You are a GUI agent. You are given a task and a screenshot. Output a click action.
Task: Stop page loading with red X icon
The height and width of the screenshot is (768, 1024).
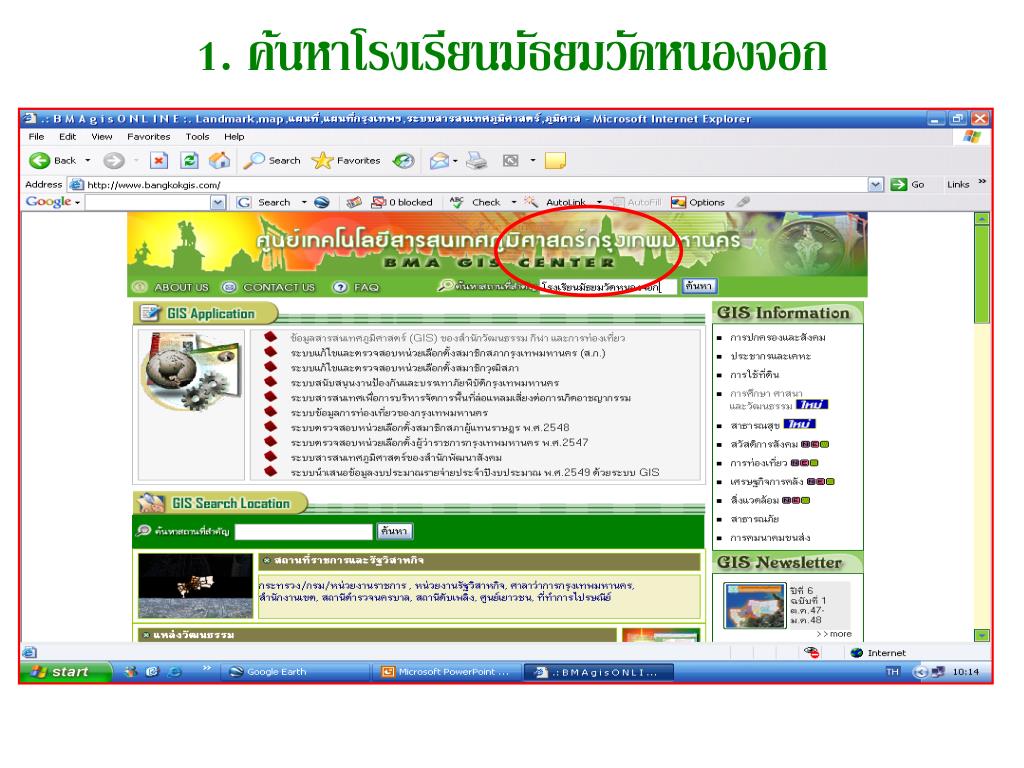[159, 161]
